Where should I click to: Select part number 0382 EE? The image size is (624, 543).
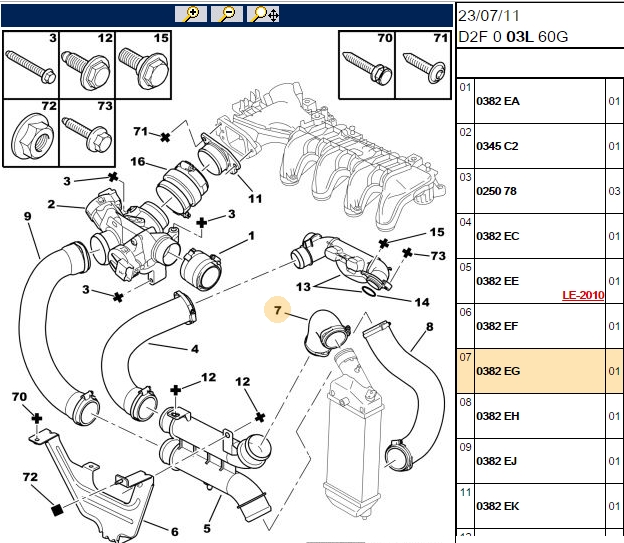(497, 281)
